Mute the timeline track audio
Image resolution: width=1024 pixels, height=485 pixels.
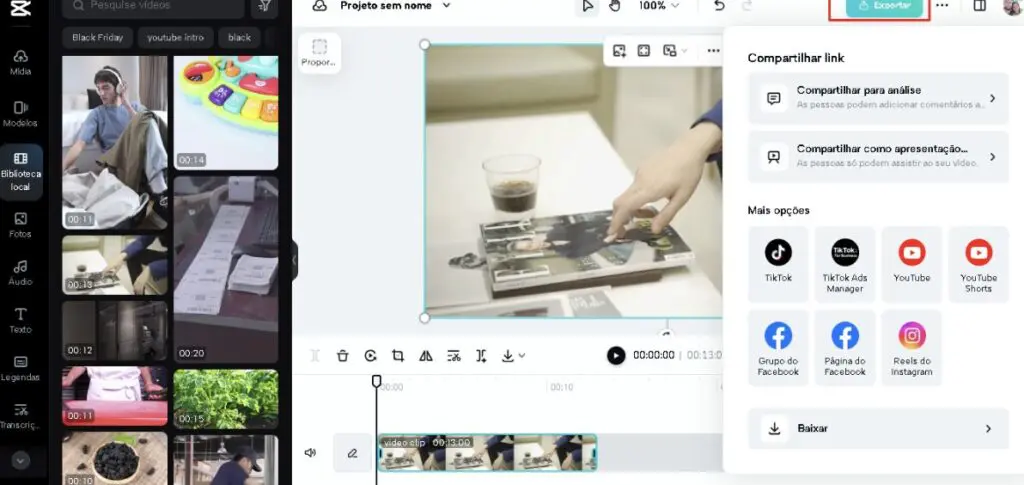[310, 452]
